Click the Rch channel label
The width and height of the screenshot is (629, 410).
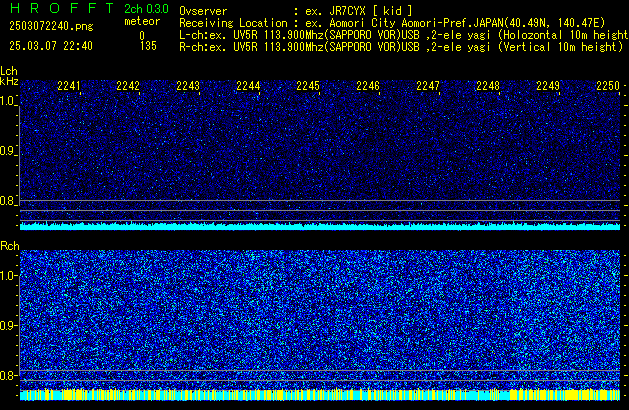(x=10, y=246)
